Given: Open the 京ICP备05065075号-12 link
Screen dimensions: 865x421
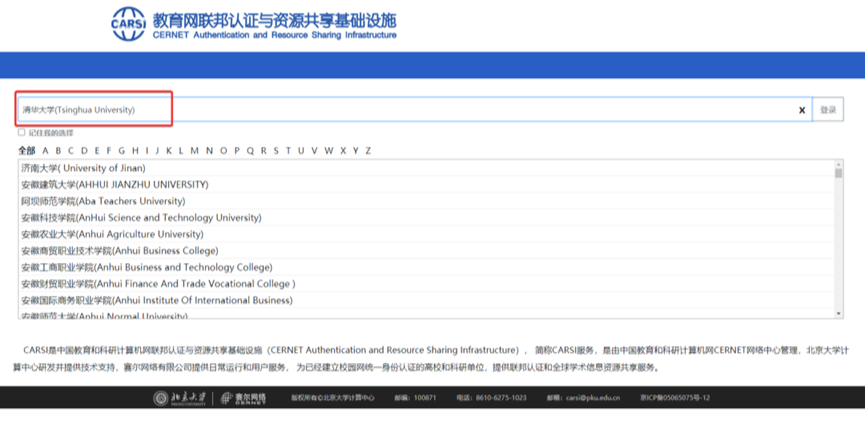Looking at the screenshot, I should click(675, 398).
